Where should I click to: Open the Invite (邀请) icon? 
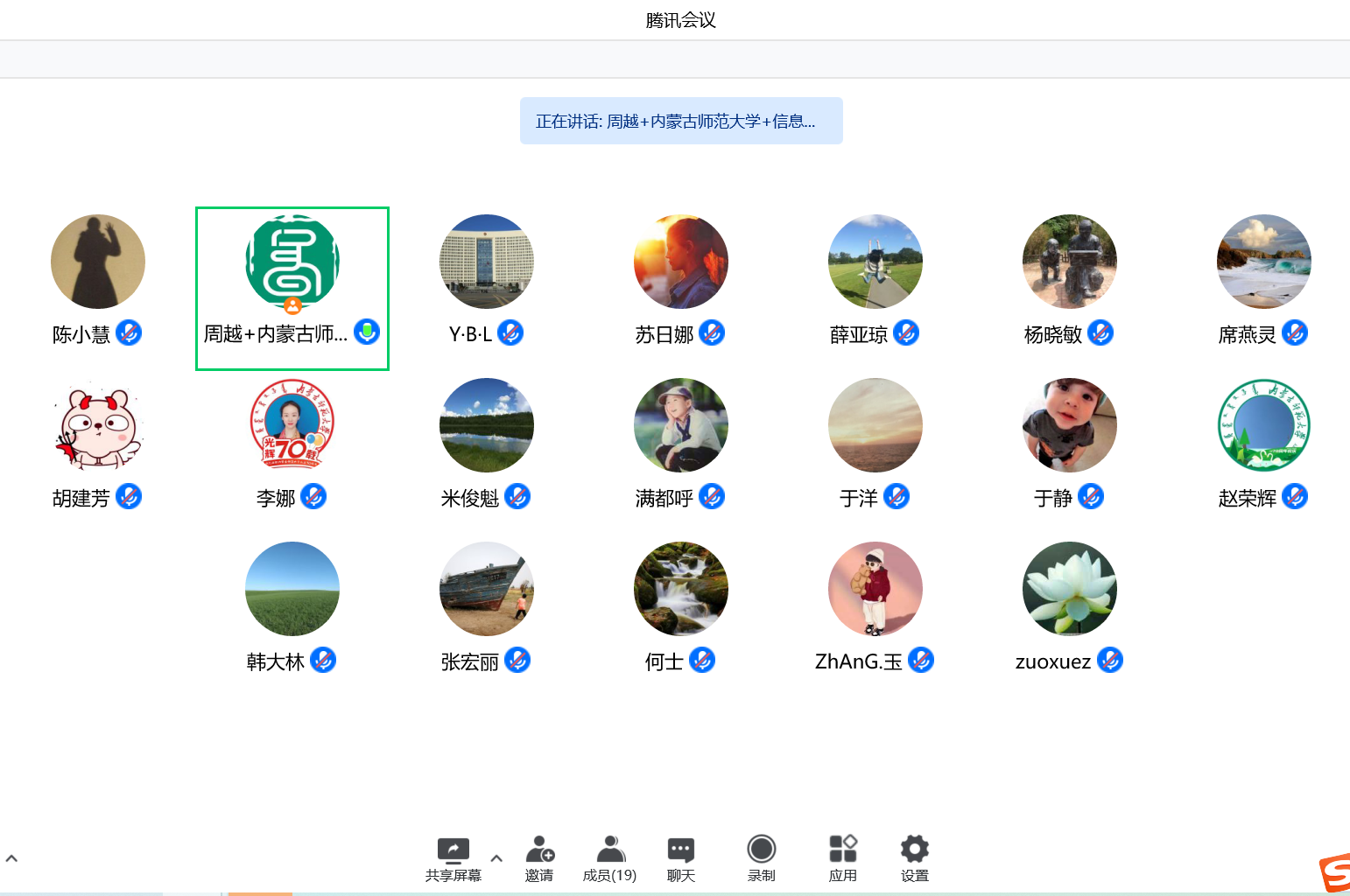[539, 850]
